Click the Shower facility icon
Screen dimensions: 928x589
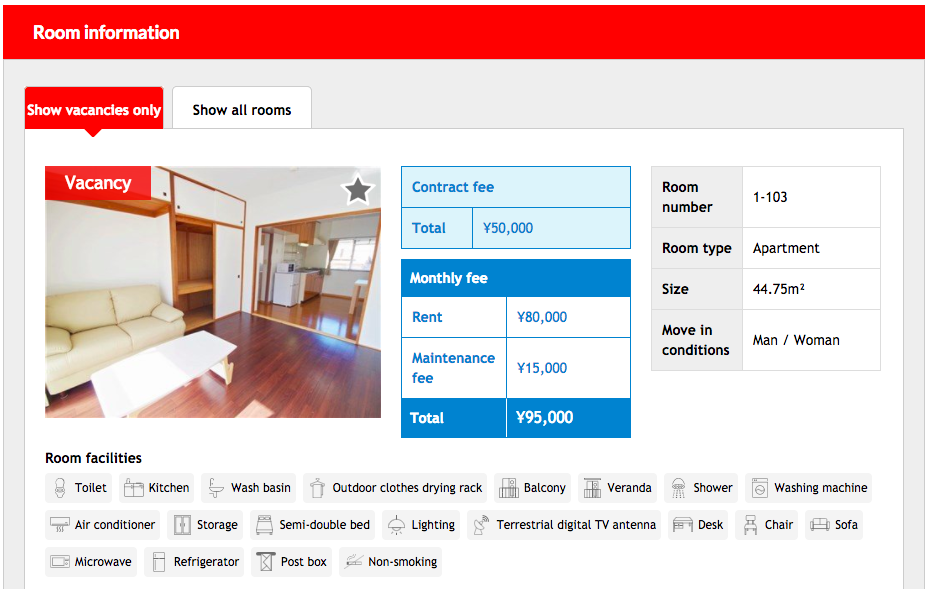click(679, 488)
